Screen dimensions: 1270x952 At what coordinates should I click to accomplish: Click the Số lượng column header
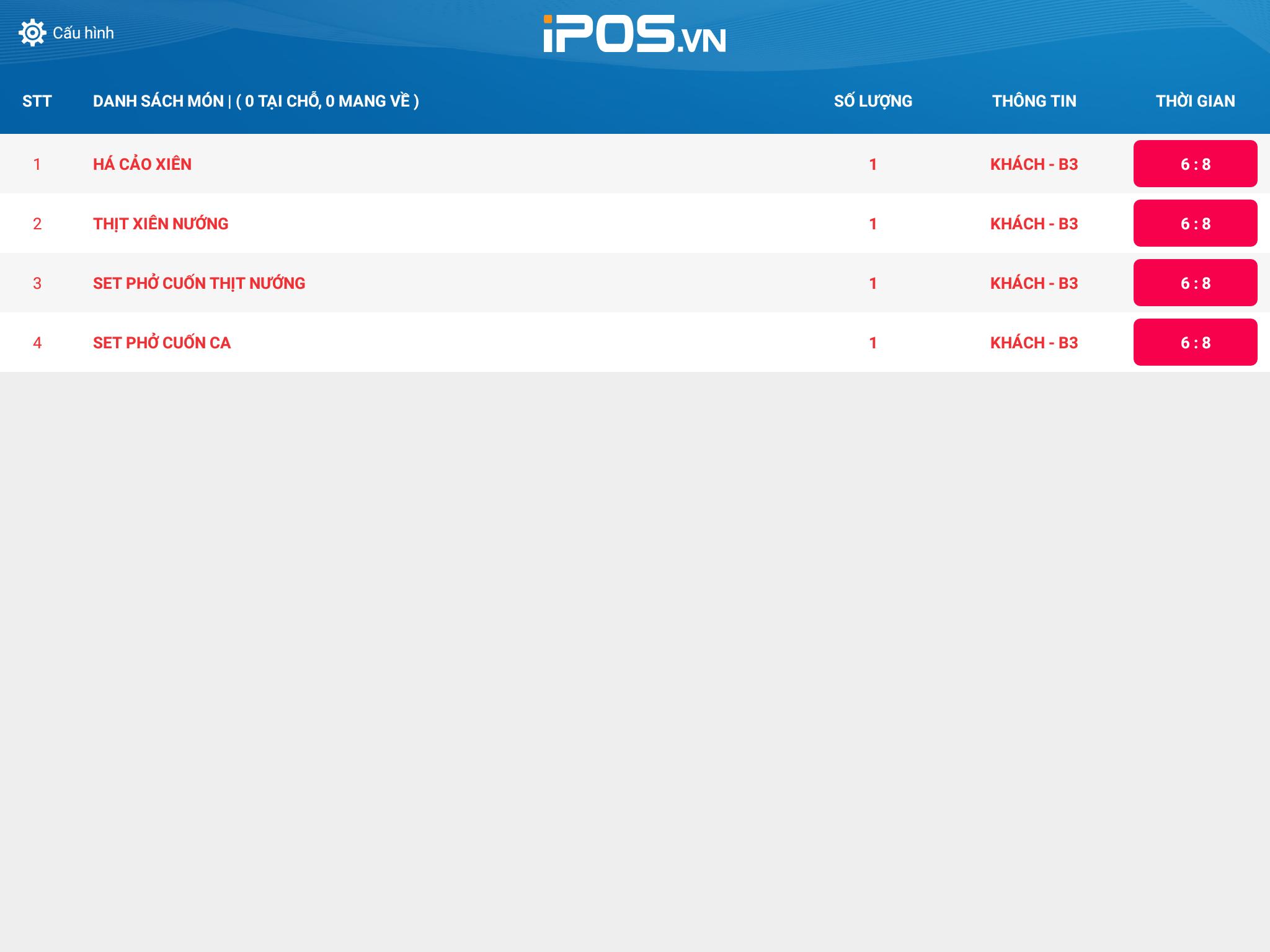(x=873, y=101)
